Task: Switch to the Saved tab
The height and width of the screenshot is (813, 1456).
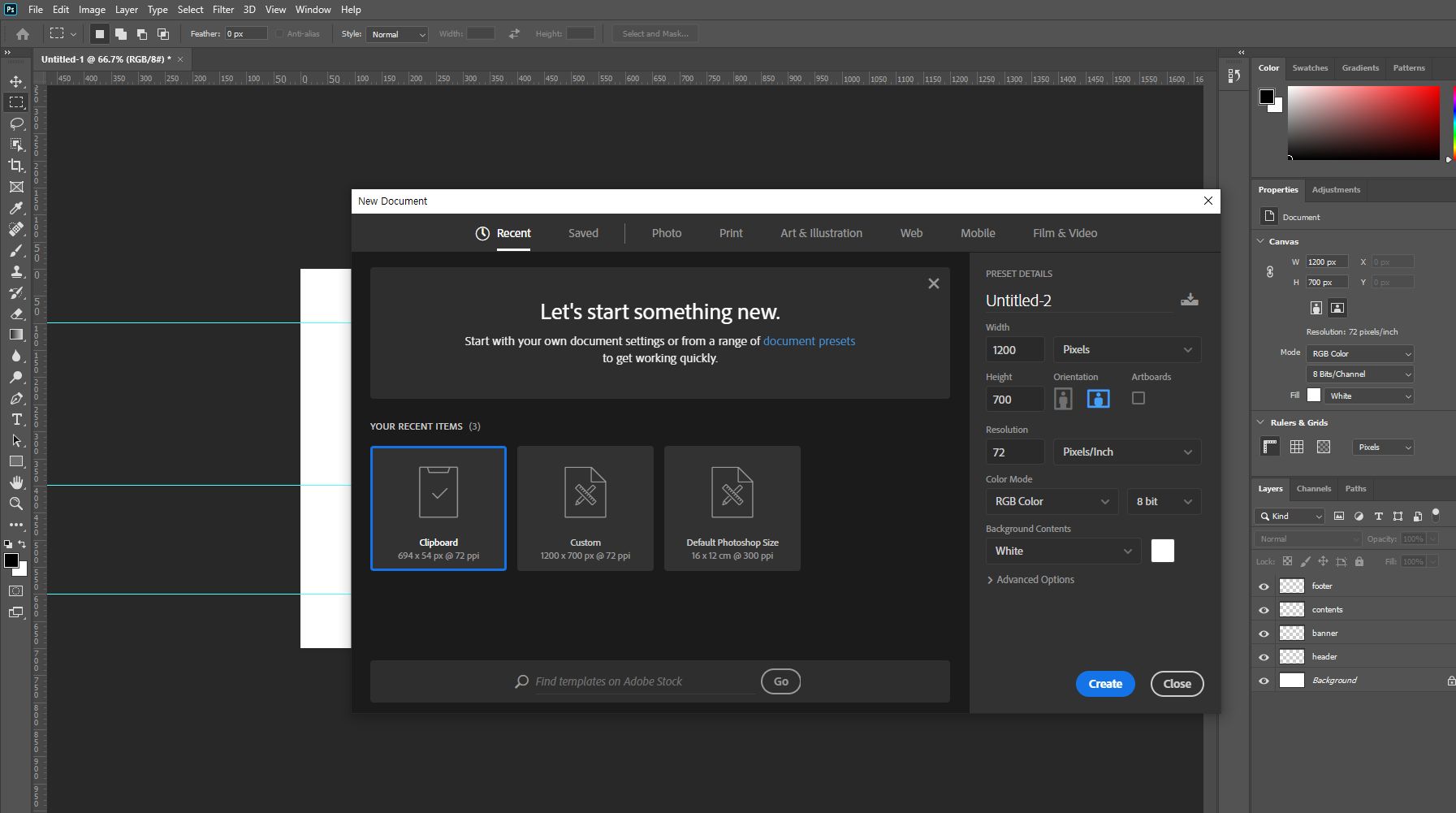Action: pos(583,233)
